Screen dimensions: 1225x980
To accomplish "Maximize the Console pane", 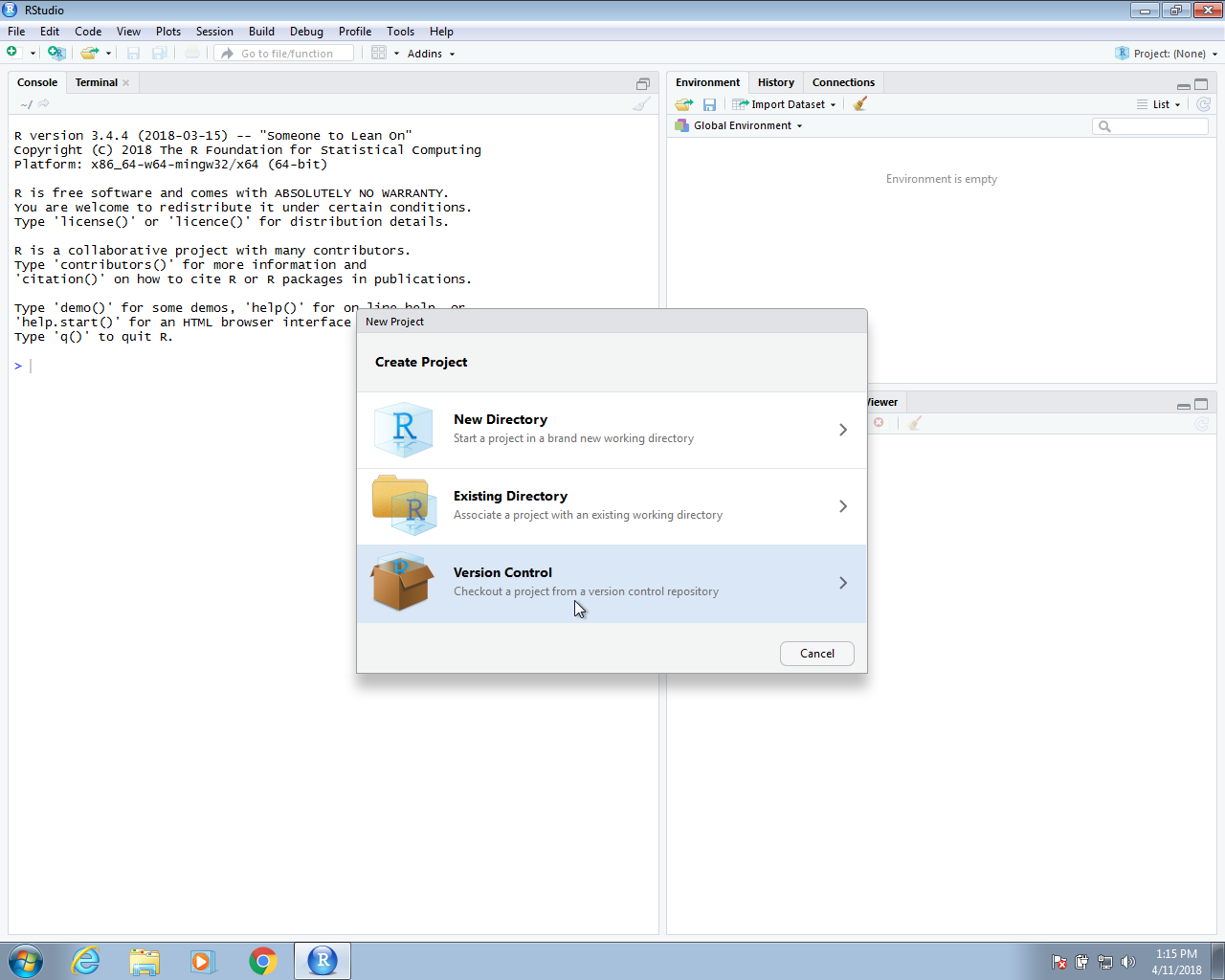I will (x=643, y=83).
